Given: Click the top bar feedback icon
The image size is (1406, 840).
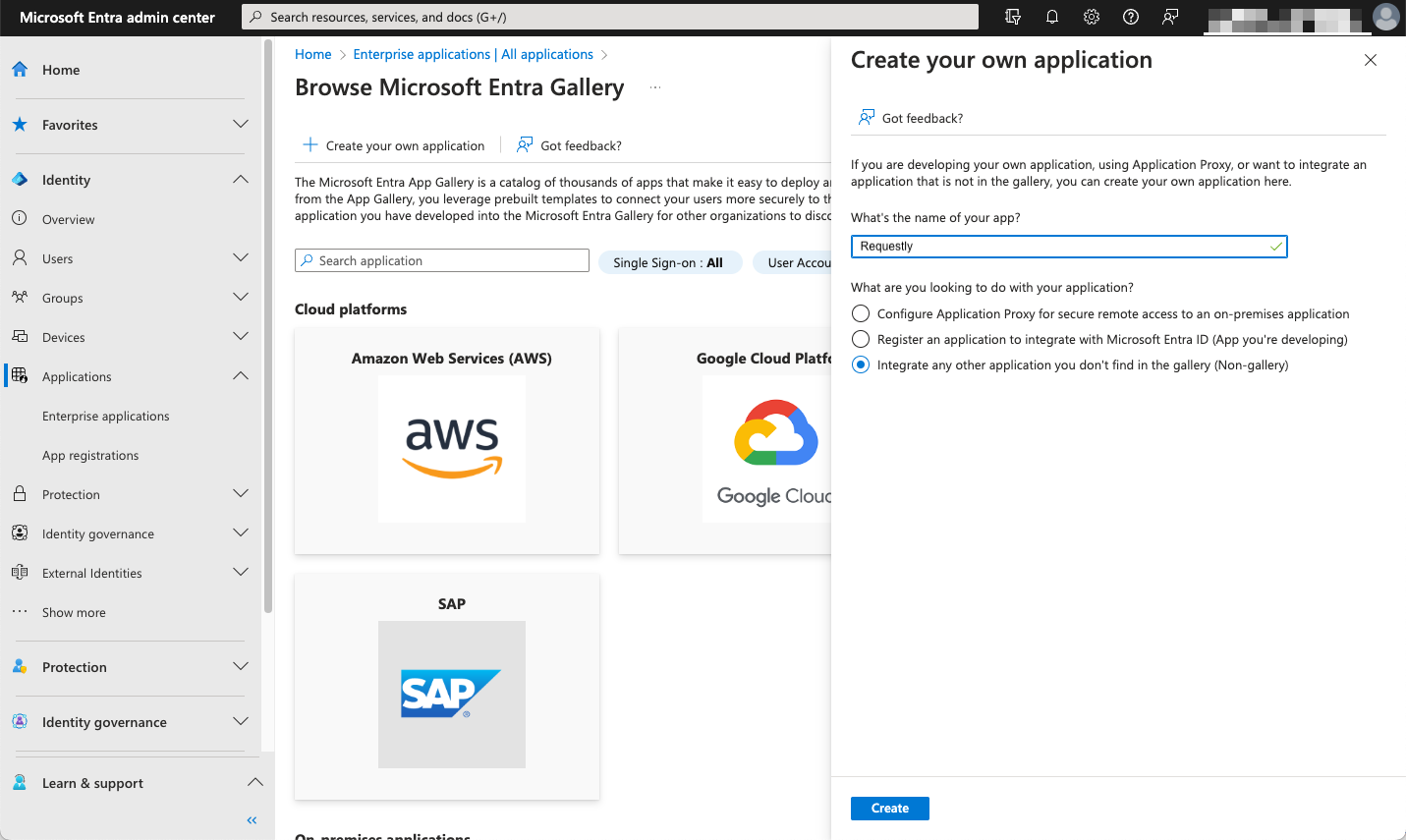Looking at the screenshot, I should click(1170, 17).
